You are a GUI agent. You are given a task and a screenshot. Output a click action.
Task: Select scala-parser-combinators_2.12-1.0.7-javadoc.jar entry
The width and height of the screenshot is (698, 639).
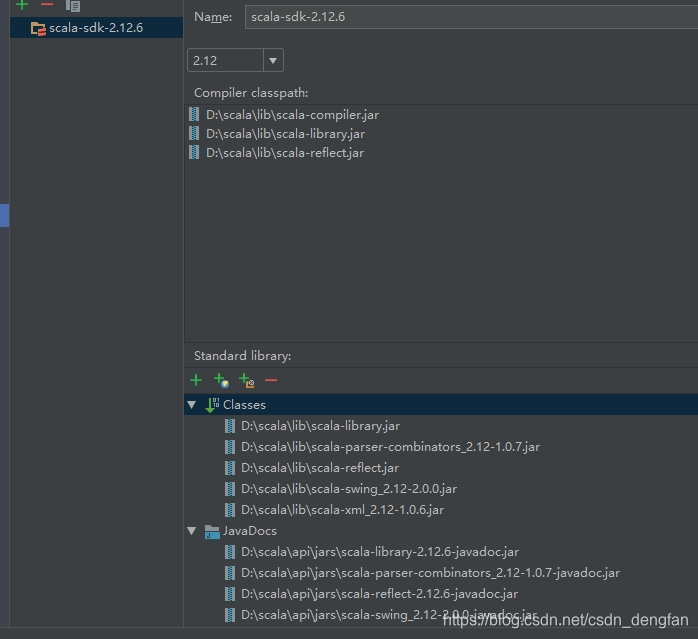point(430,573)
